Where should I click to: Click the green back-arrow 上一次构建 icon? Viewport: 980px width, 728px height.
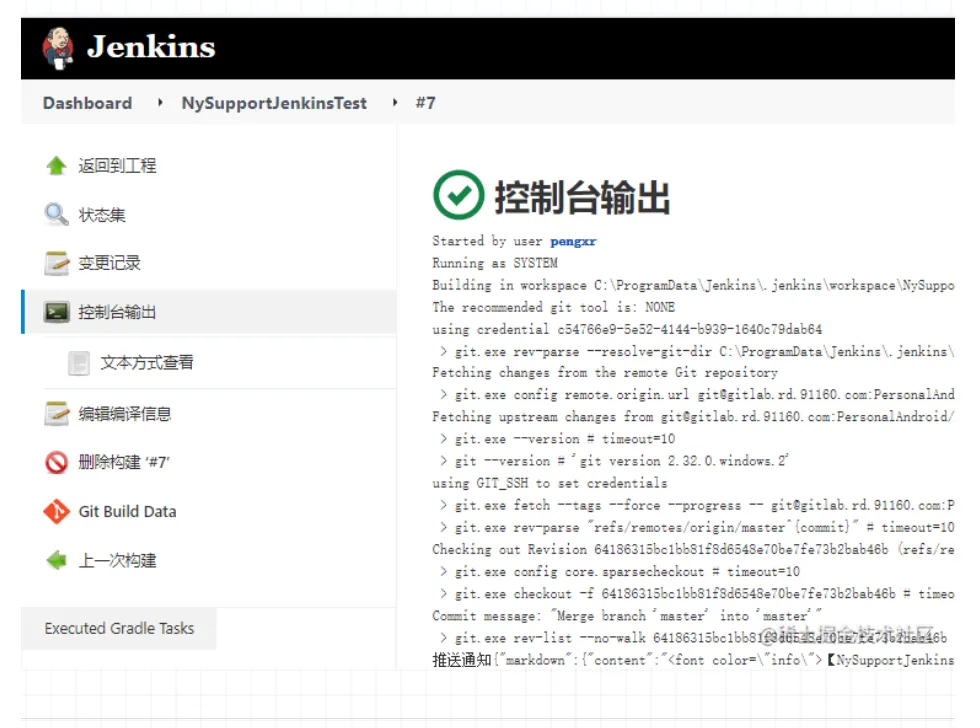tap(56, 560)
